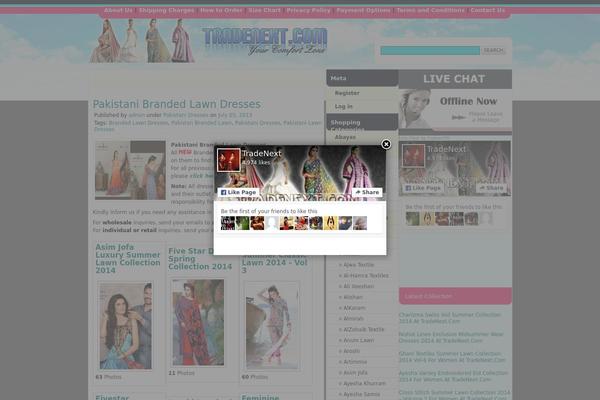Open the TradeNext page name link in the popup
This screenshot has height=400, width=600.
click(262, 153)
